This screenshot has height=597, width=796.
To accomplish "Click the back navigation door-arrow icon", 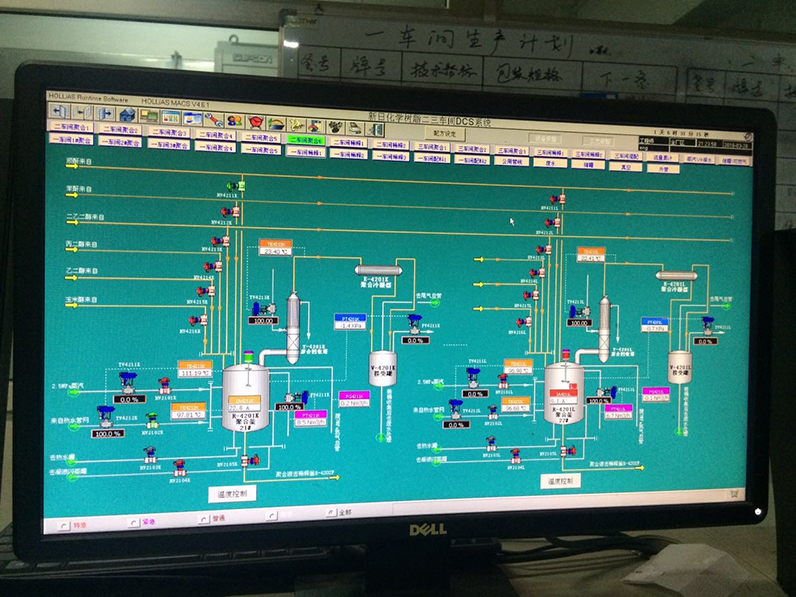I will pyautogui.click(x=59, y=111).
